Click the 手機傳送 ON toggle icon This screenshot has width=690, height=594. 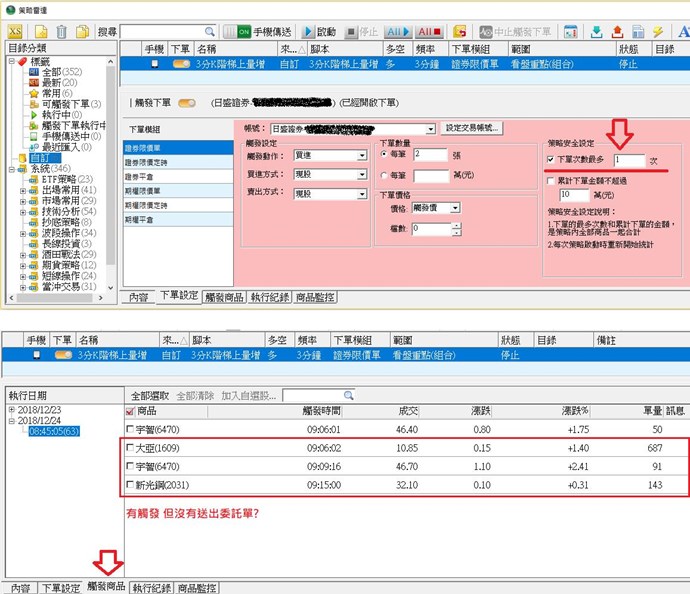(x=244, y=32)
